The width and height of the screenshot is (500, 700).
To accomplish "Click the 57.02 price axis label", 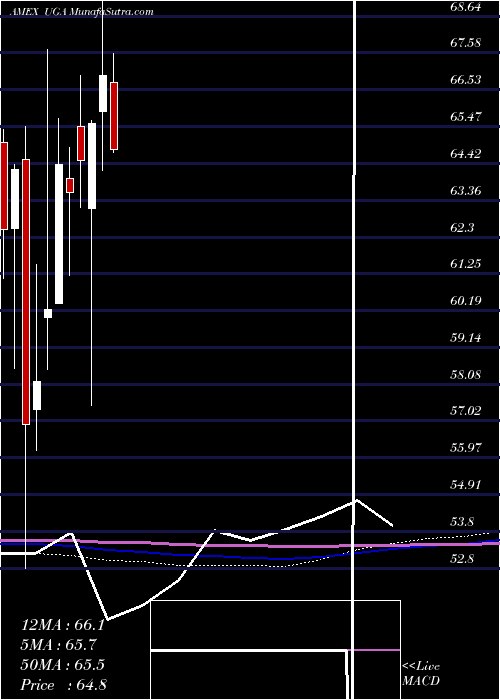I will [x=467, y=411].
